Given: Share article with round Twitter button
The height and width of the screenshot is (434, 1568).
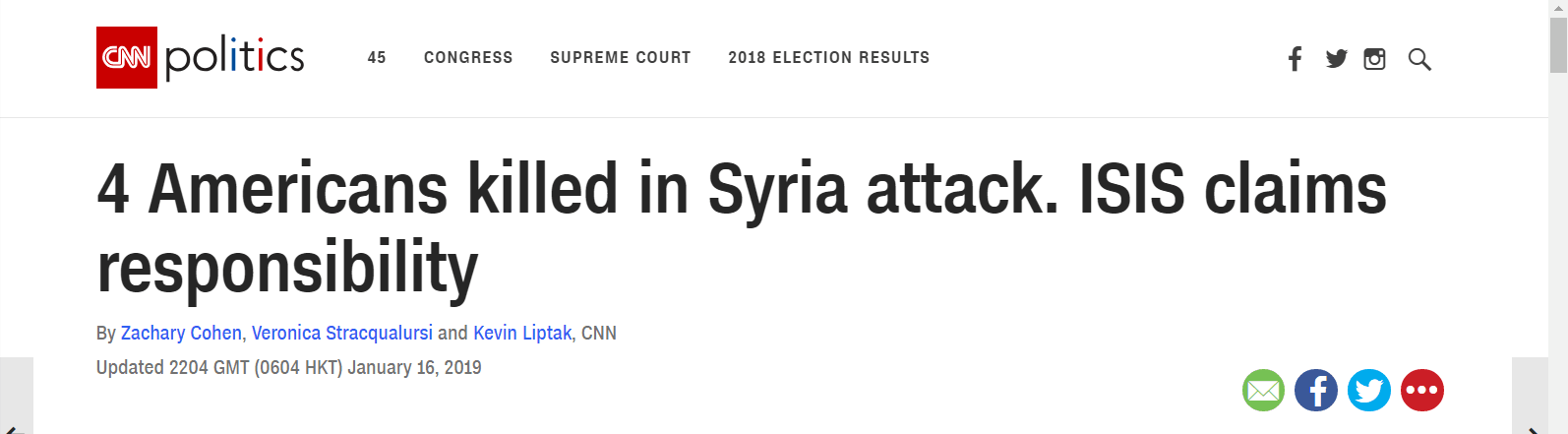Looking at the screenshot, I should (x=1369, y=391).
